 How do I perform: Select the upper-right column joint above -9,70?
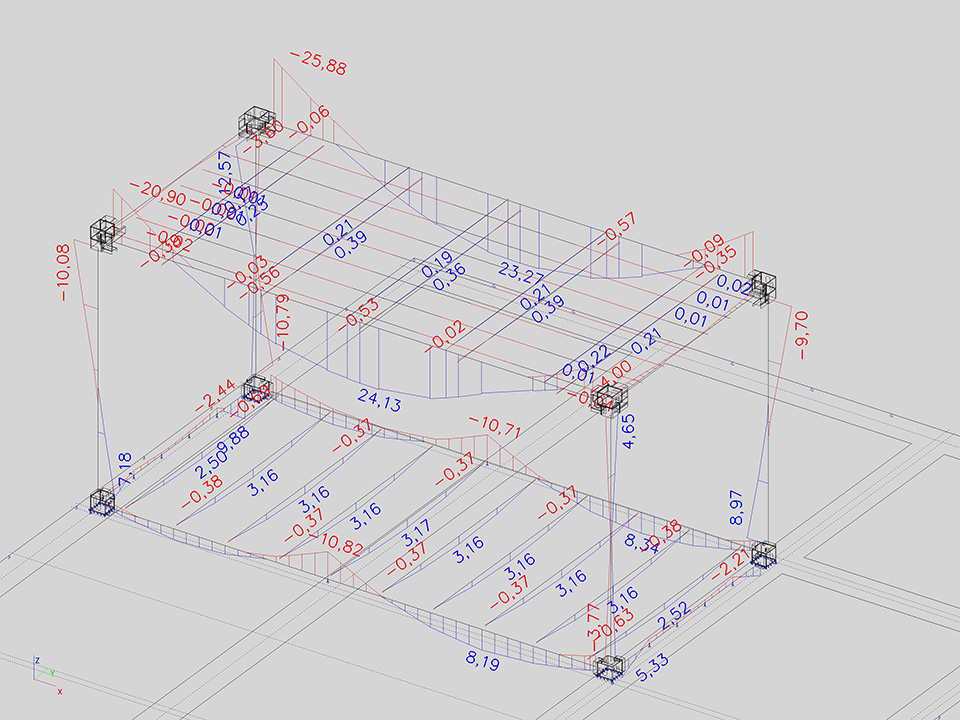pyautogui.click(x=765, y=285)
